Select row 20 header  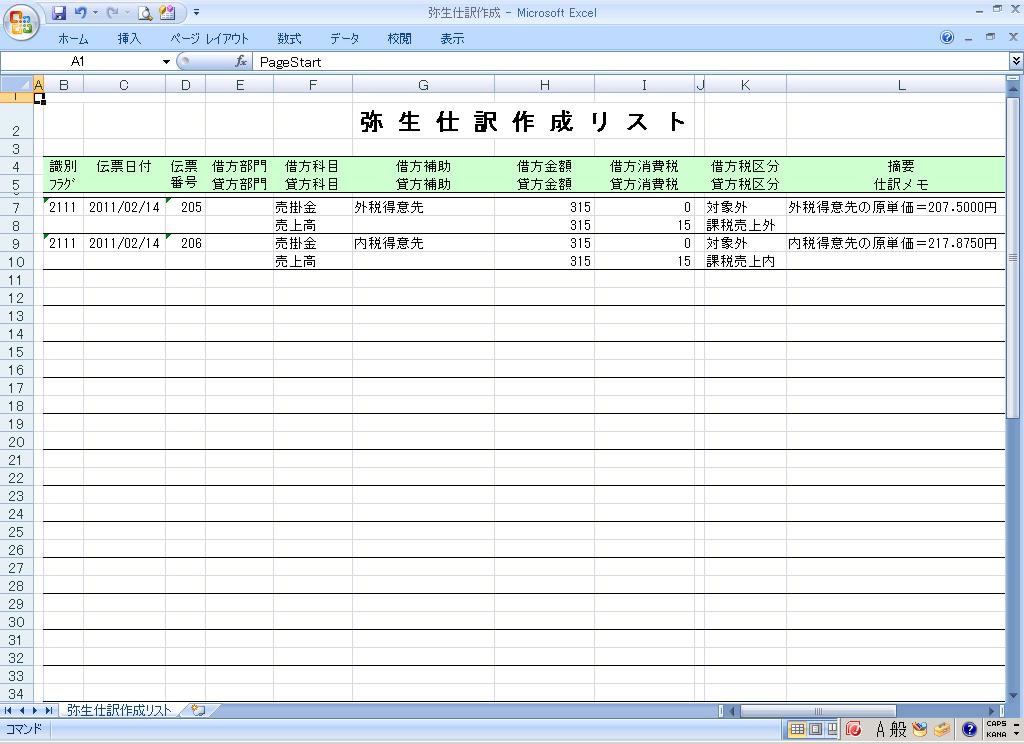coord(16,442)
